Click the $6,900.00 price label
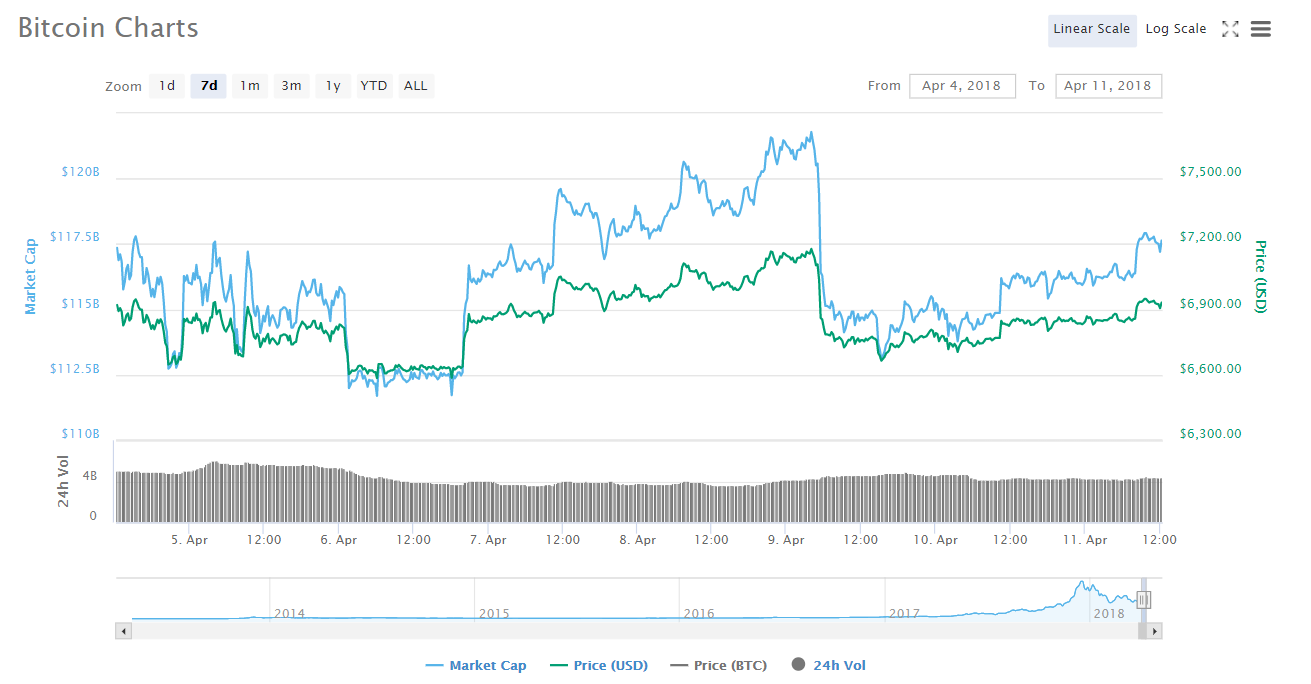1311x684 pixels. click(x=1211, y=303)
